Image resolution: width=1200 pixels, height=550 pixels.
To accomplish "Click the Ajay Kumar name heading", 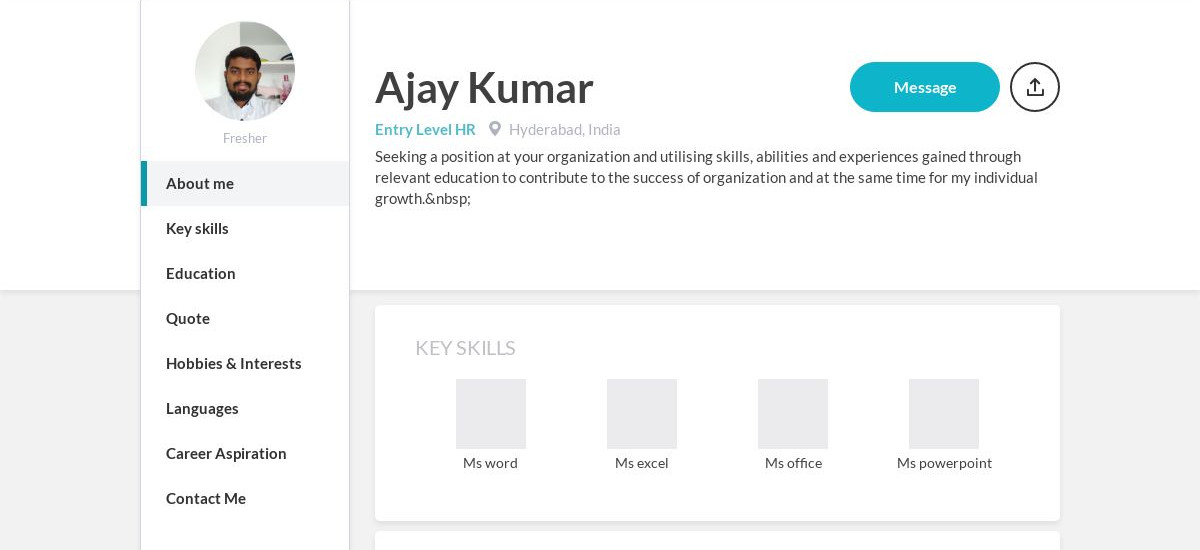I will point(484,87).
